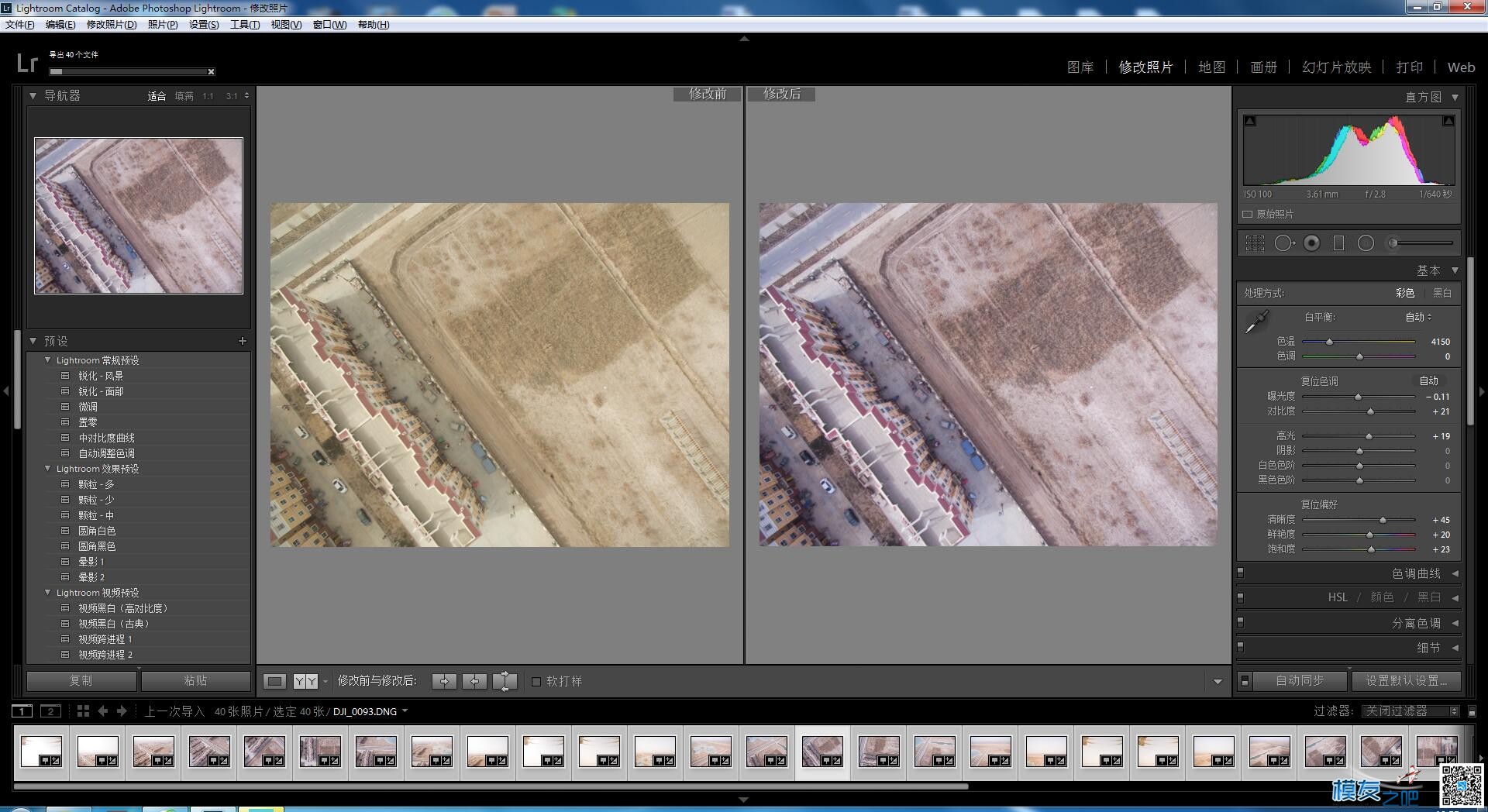Toggle highlight clipping indicator in histogram
The image size is (1488, 812).
[1448, 121]
